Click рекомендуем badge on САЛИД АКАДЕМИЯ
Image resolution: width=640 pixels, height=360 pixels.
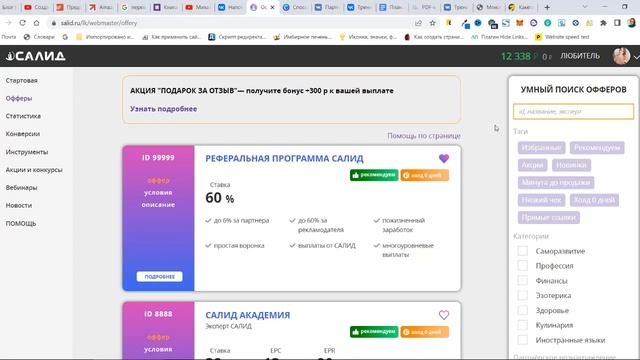coord(374,331)
